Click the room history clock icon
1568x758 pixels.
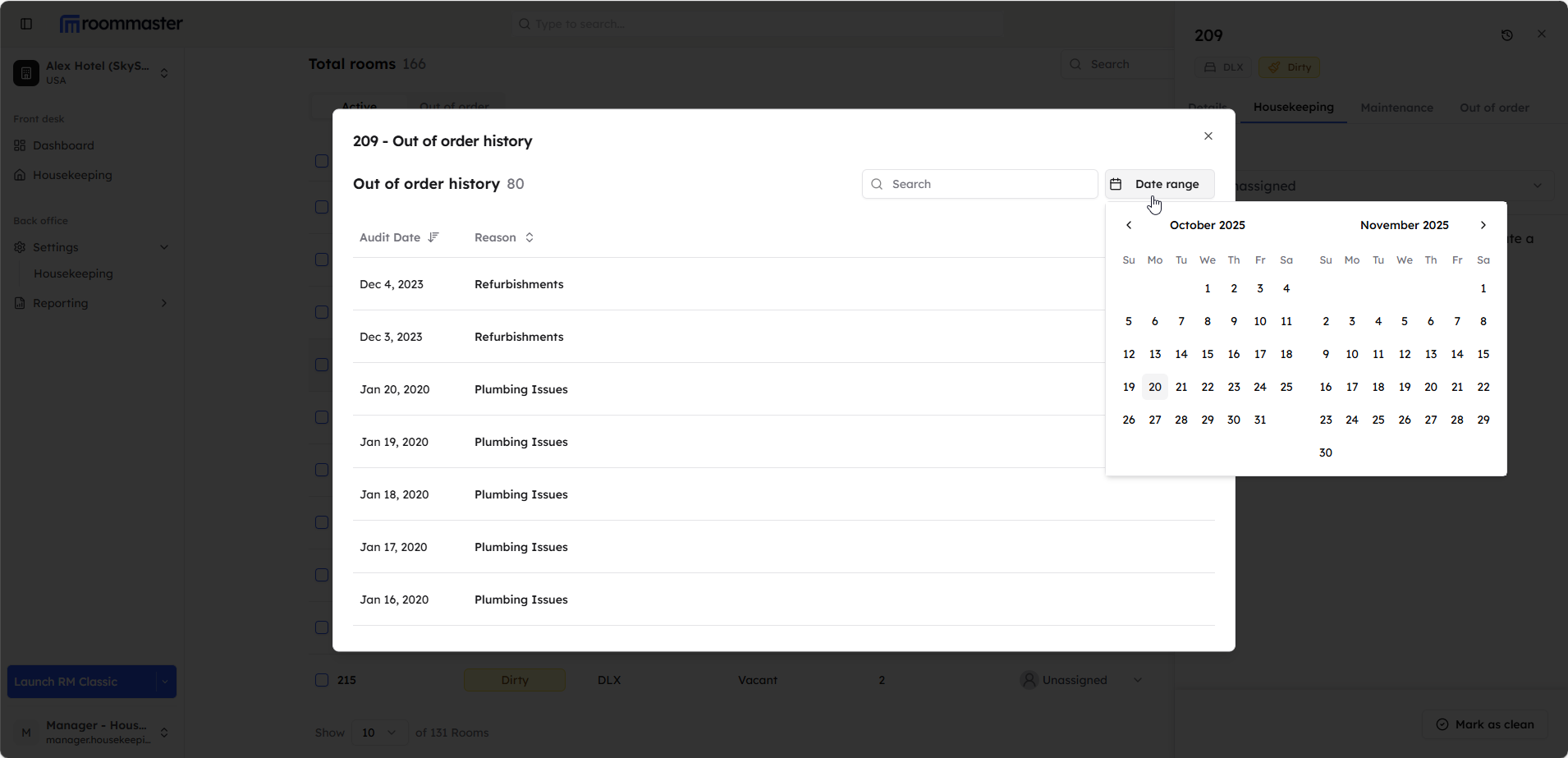1506,35
